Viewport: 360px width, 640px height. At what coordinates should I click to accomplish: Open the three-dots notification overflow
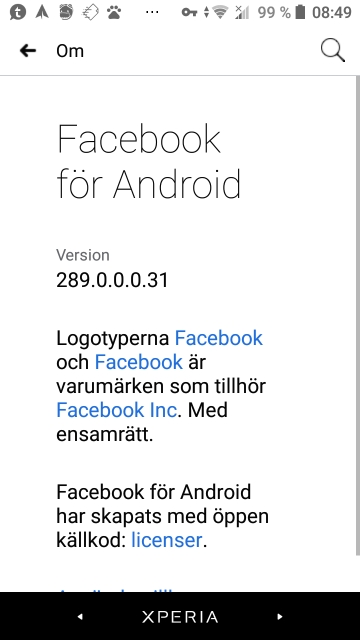pos(152,12)
